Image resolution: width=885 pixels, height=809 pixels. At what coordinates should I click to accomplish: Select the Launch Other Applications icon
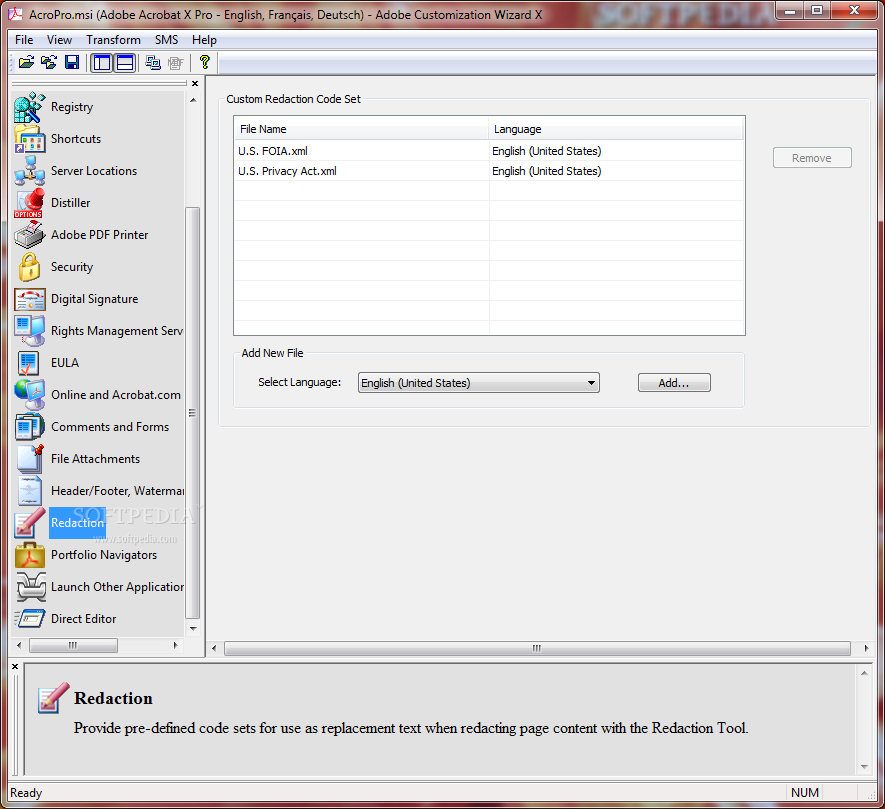pyautogui.click(x=30, y=587)
